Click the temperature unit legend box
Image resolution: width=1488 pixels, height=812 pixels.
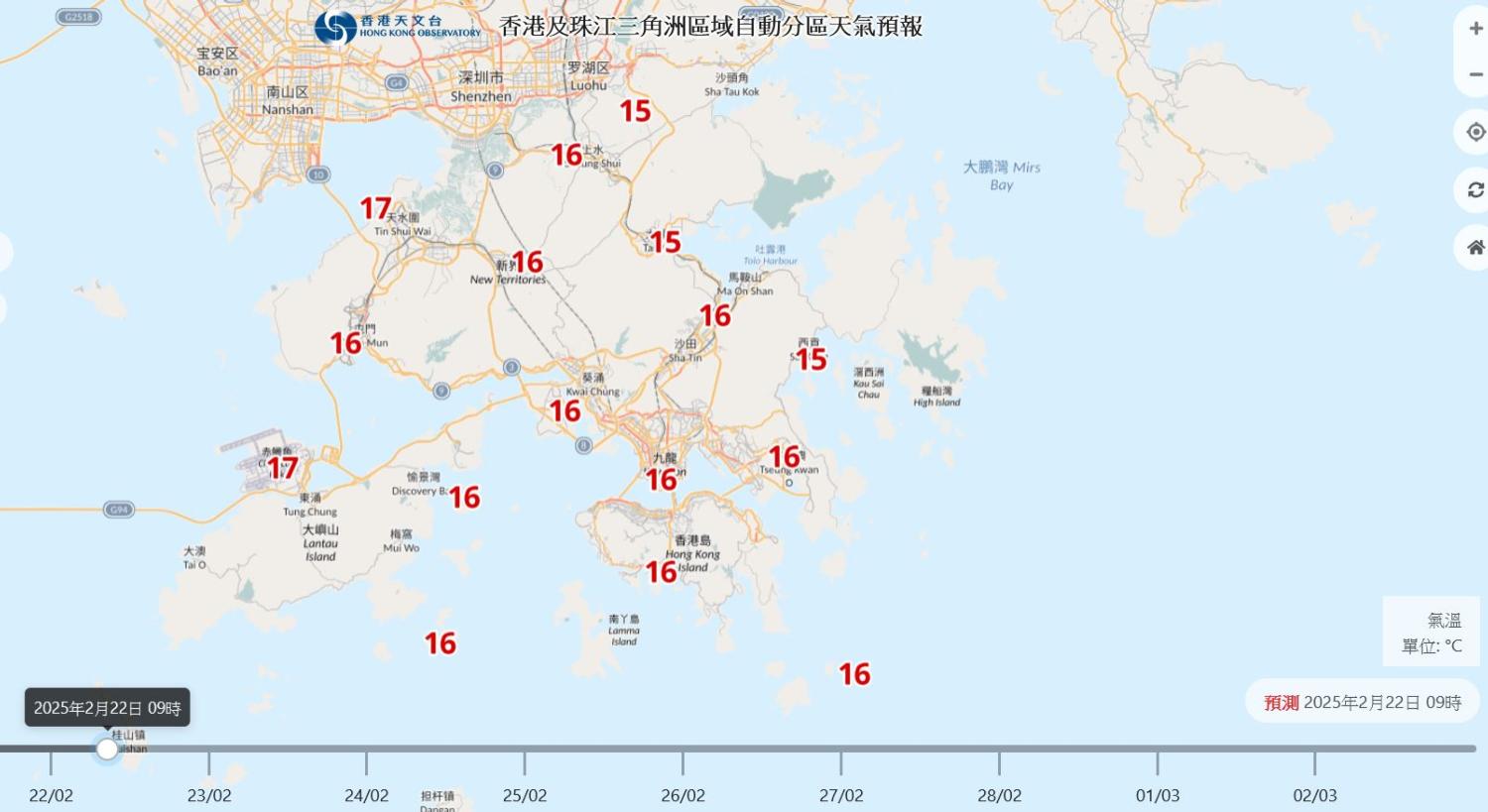1429,633
